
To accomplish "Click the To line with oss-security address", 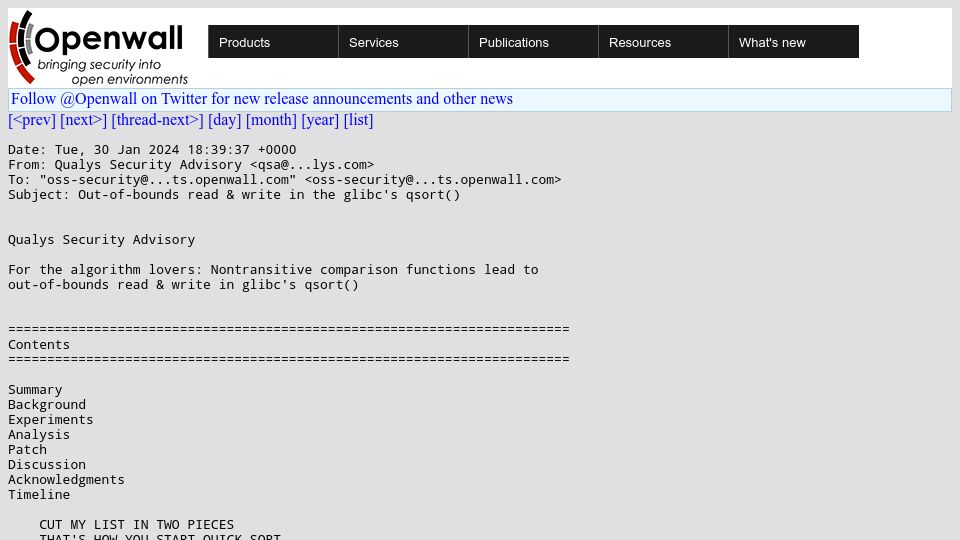I will [285, 180].
